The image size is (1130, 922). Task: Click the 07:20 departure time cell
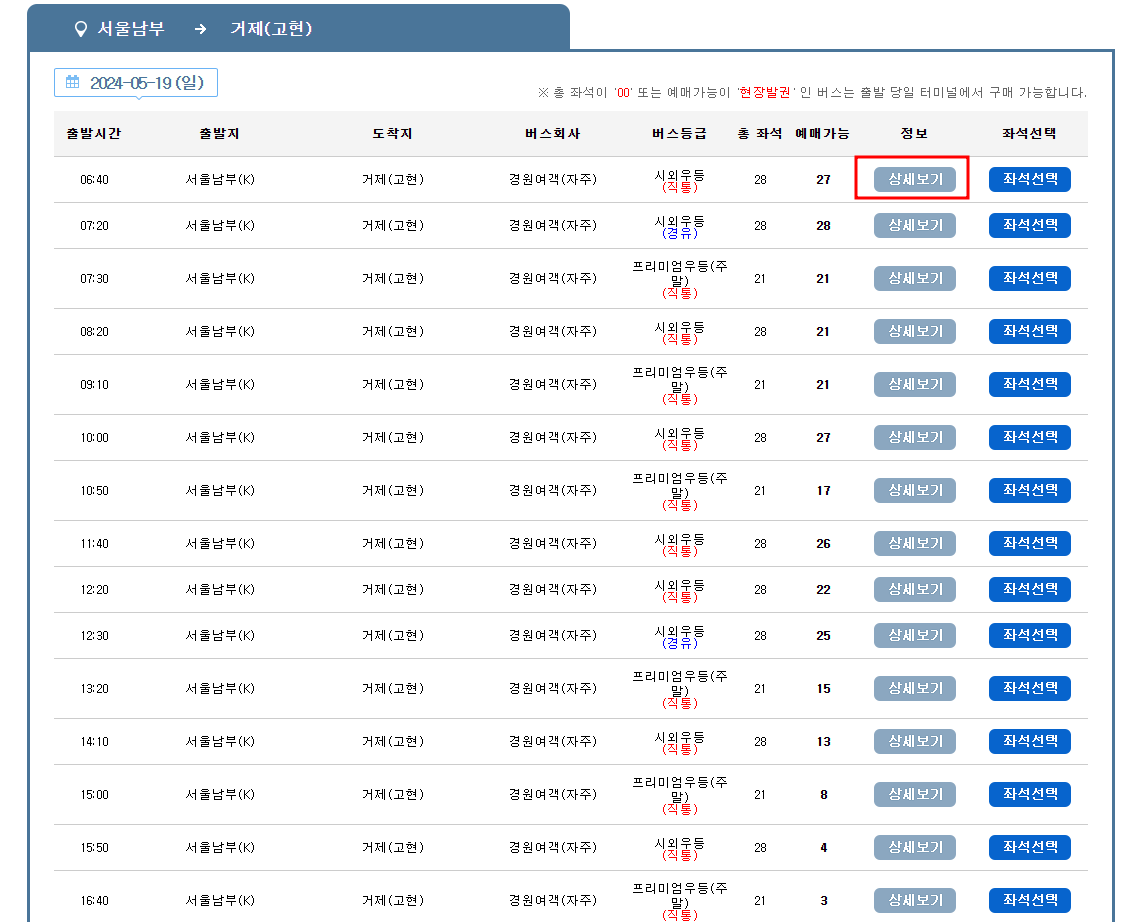(94, 226)
